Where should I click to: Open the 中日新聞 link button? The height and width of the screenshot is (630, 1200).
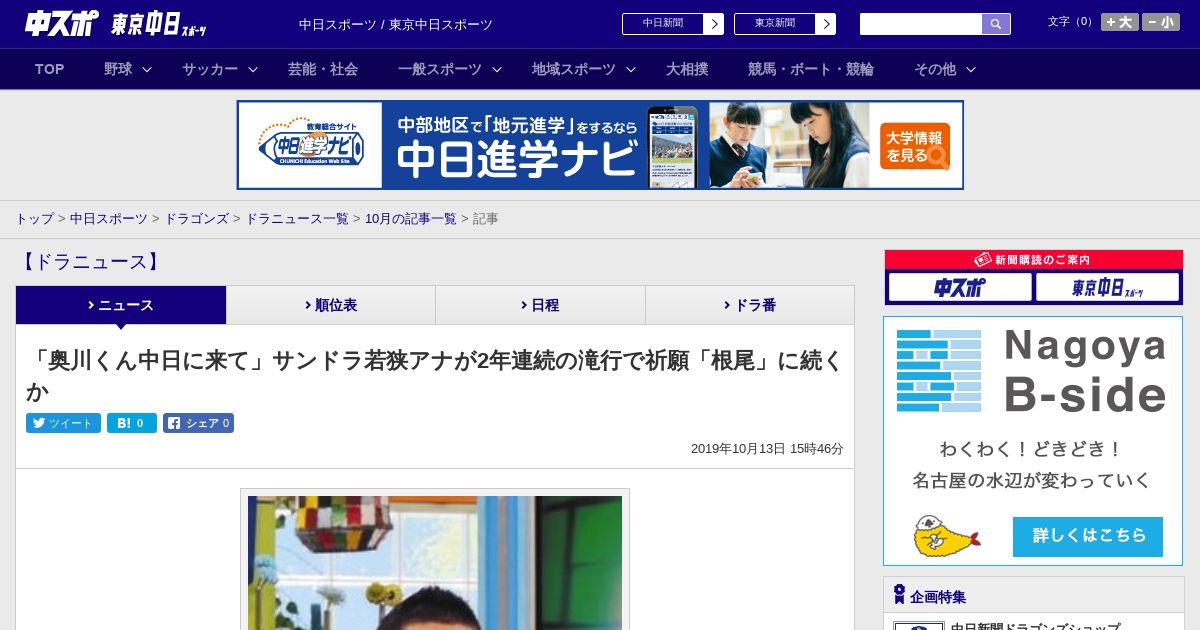(673, 24)
